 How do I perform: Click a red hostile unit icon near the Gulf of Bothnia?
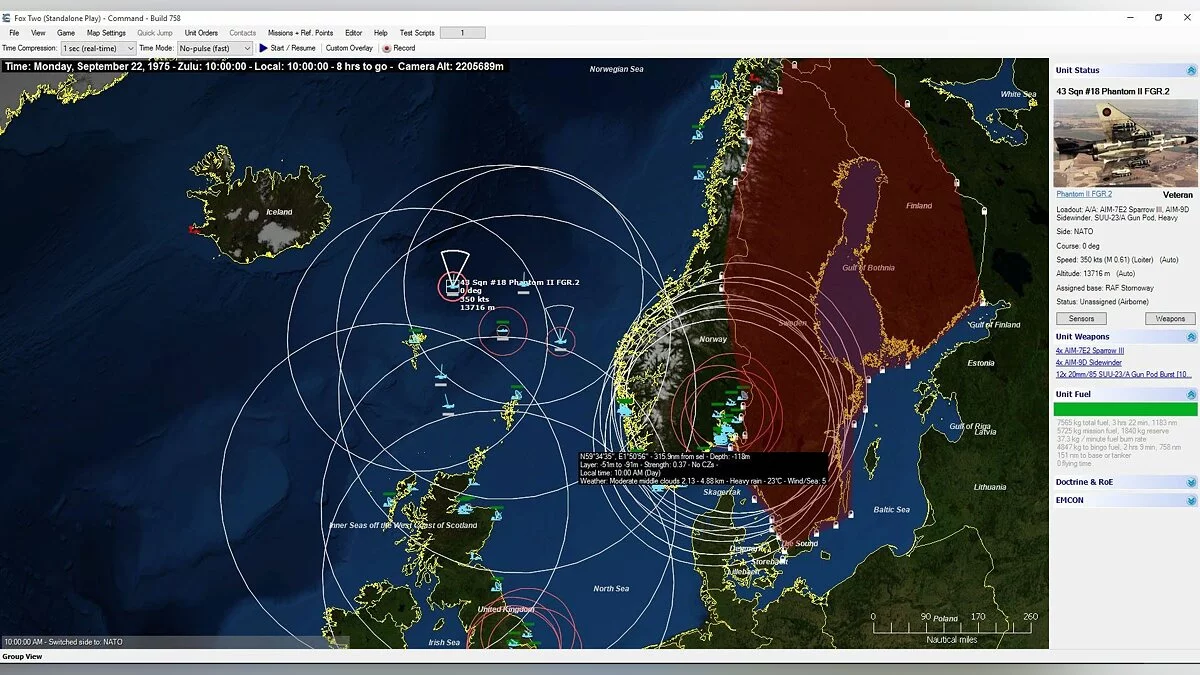(956, 181)
